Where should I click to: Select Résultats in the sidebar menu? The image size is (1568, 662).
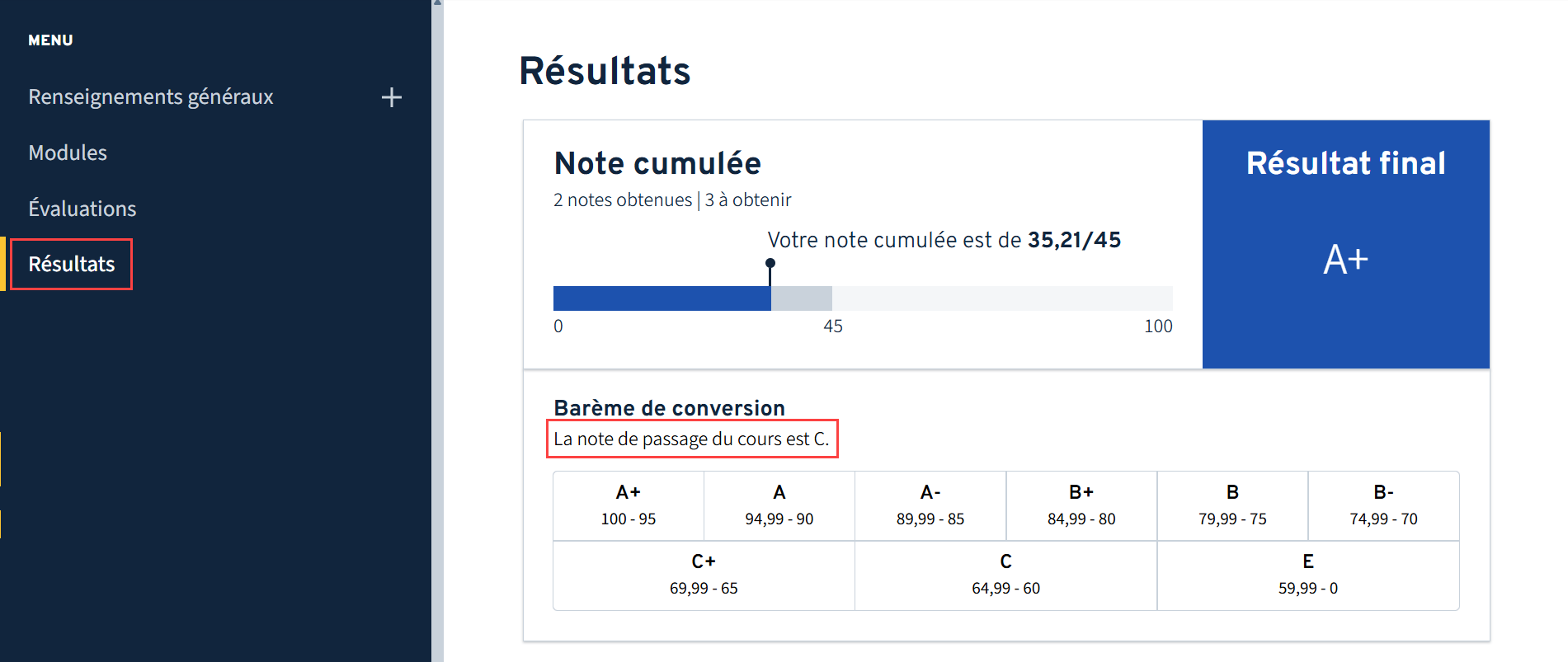(71, 265)
